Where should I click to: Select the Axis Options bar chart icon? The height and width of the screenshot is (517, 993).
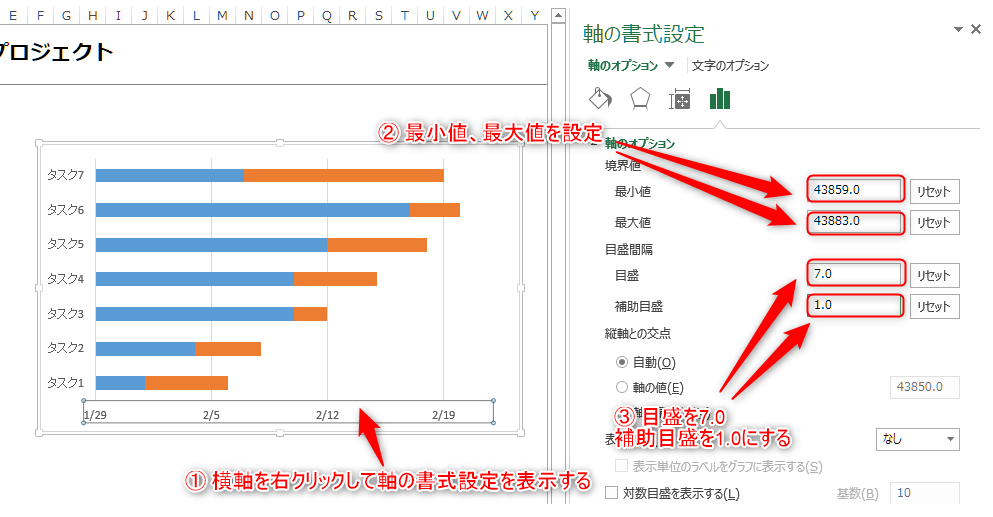[x=720, y=98]
